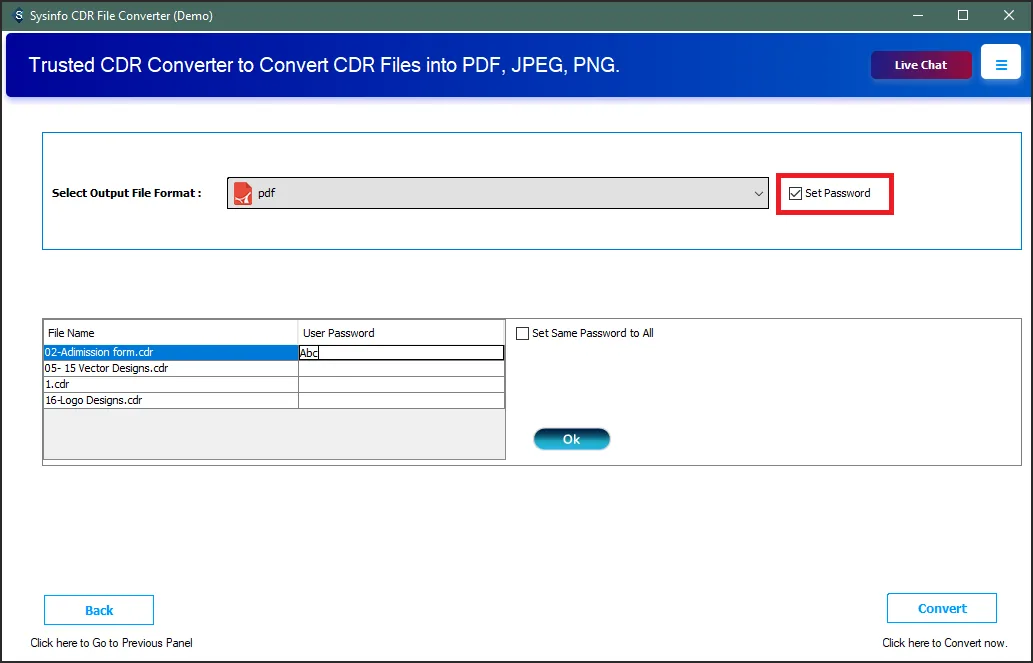
Task: Click the File Name column header
Action: point(171,333)
